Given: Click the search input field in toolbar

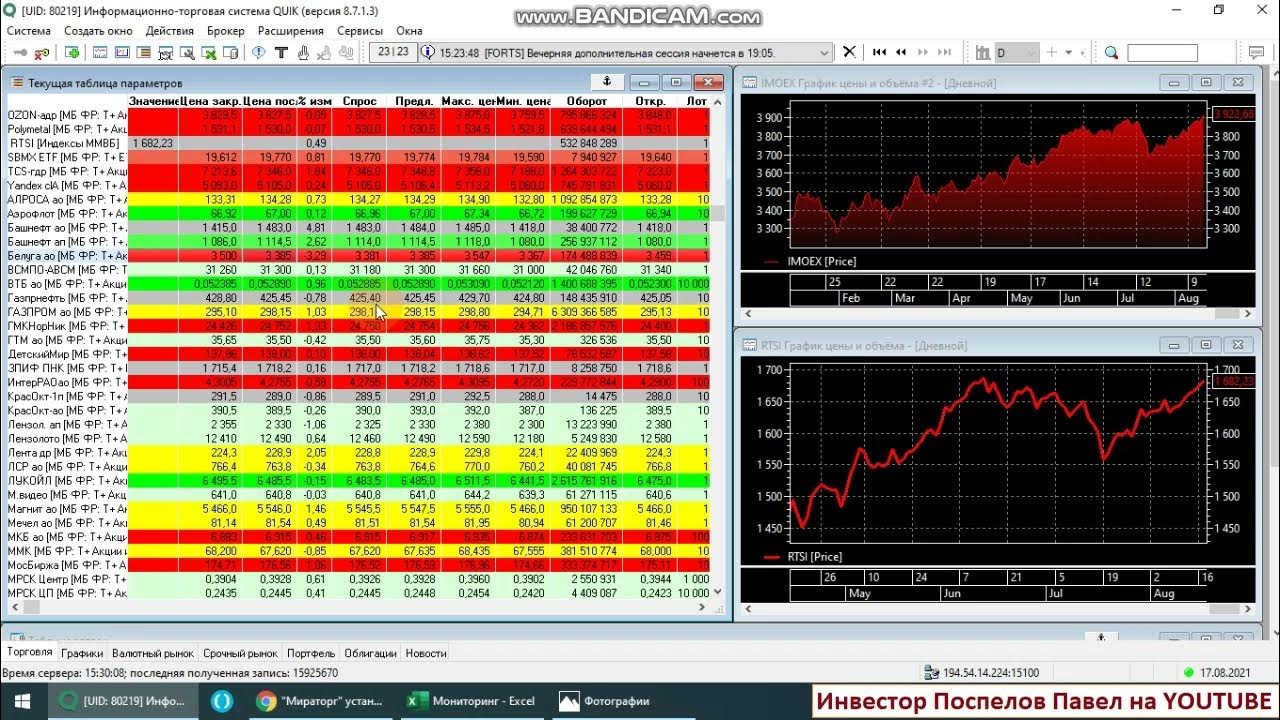Looking at the screenshot, I should (x=1162, y=52).
